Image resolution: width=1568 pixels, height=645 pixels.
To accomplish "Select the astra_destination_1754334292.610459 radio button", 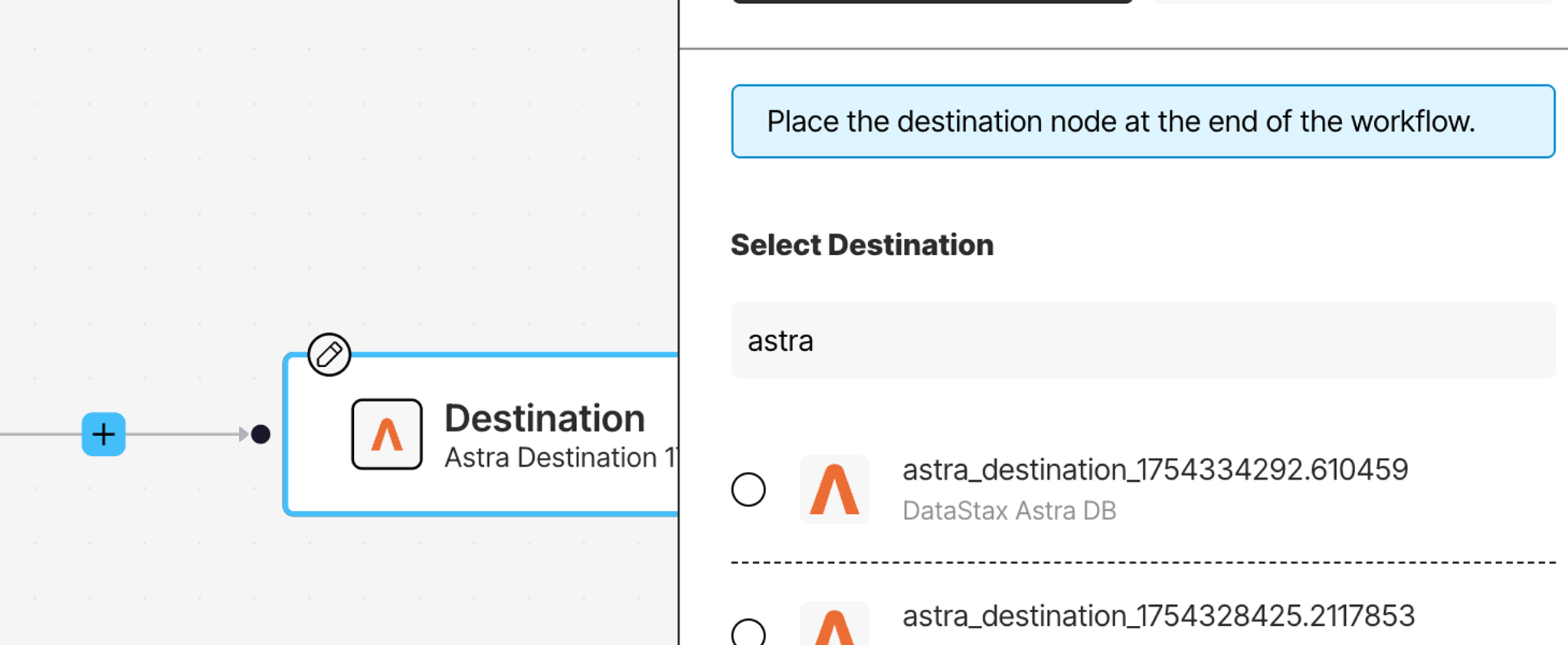I will tap(748, 489).
